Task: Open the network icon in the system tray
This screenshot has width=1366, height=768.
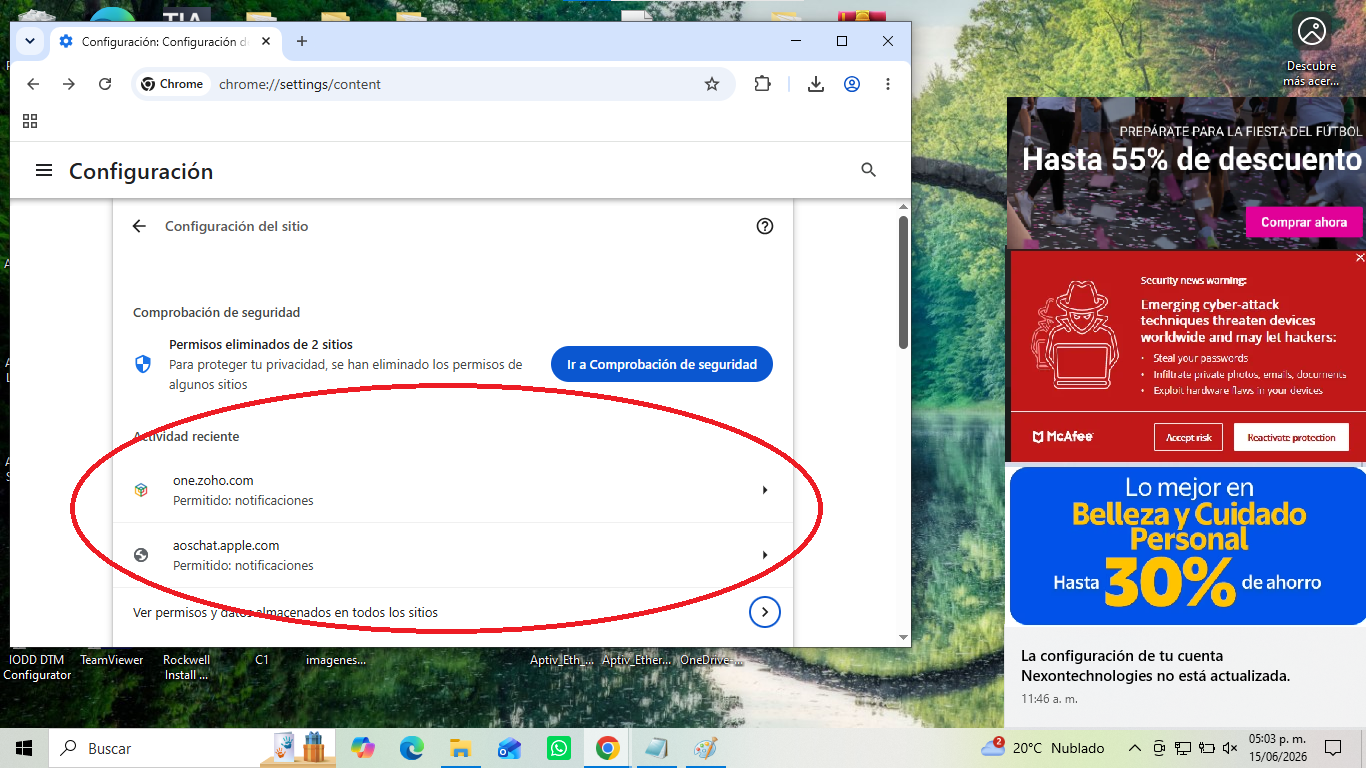Action: (1183, 748)
